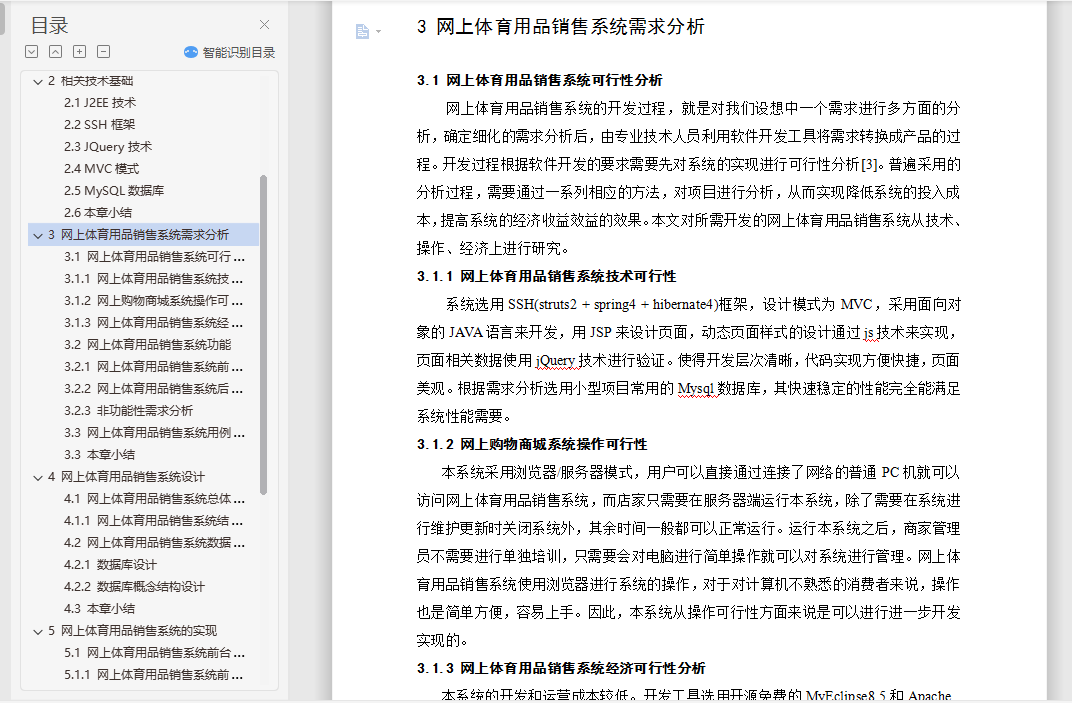Viewport: 1072px width, 703px height.
Task: Click the citation [3] in the first paragraph
Action: click(870, 164)
